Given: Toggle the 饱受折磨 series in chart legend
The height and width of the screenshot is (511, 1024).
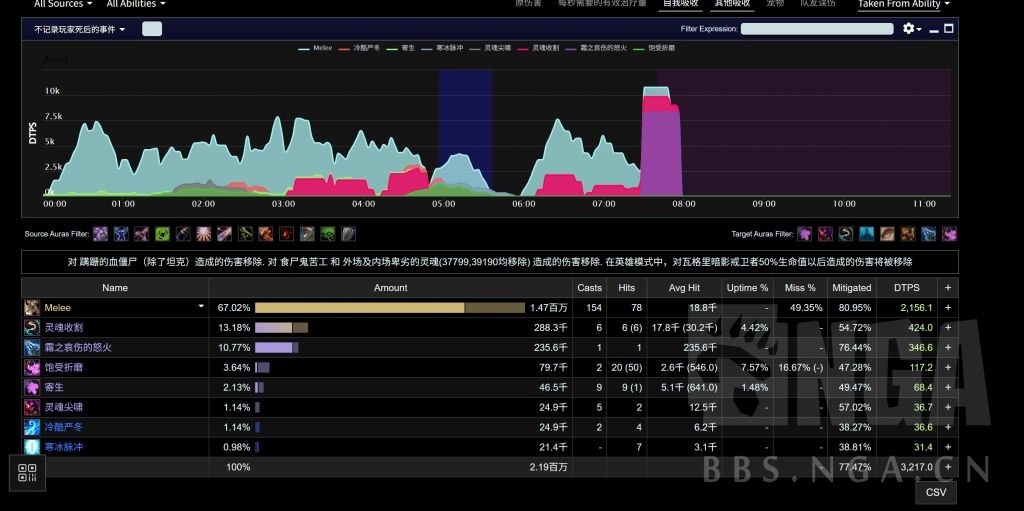Looking at the screenshot, I should click(x=656, y=47).
